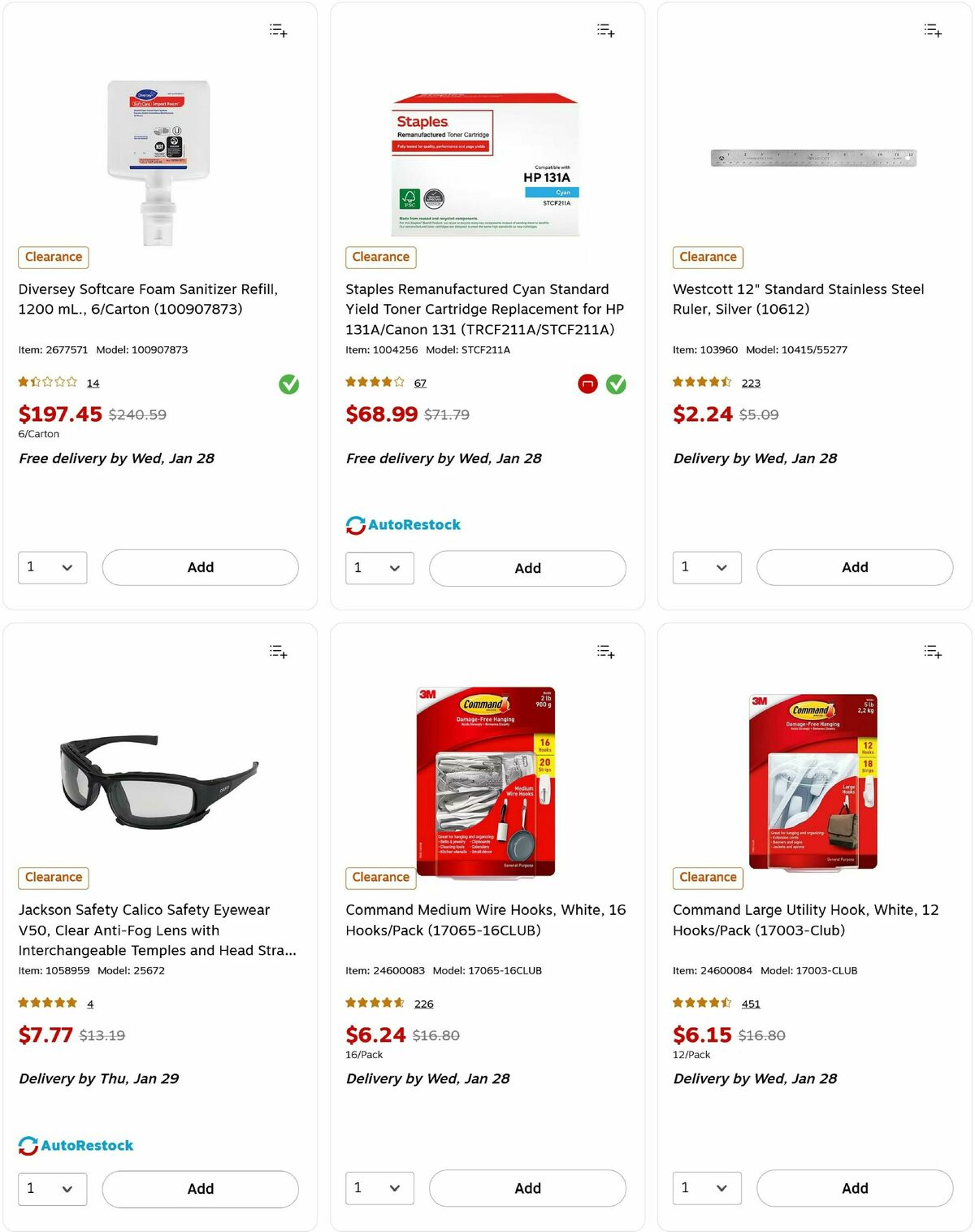Viewport: 975px width, 1232px height.
Task: Add Jackson Safety eyewear to a list via list icon
Action: (277, 651)
